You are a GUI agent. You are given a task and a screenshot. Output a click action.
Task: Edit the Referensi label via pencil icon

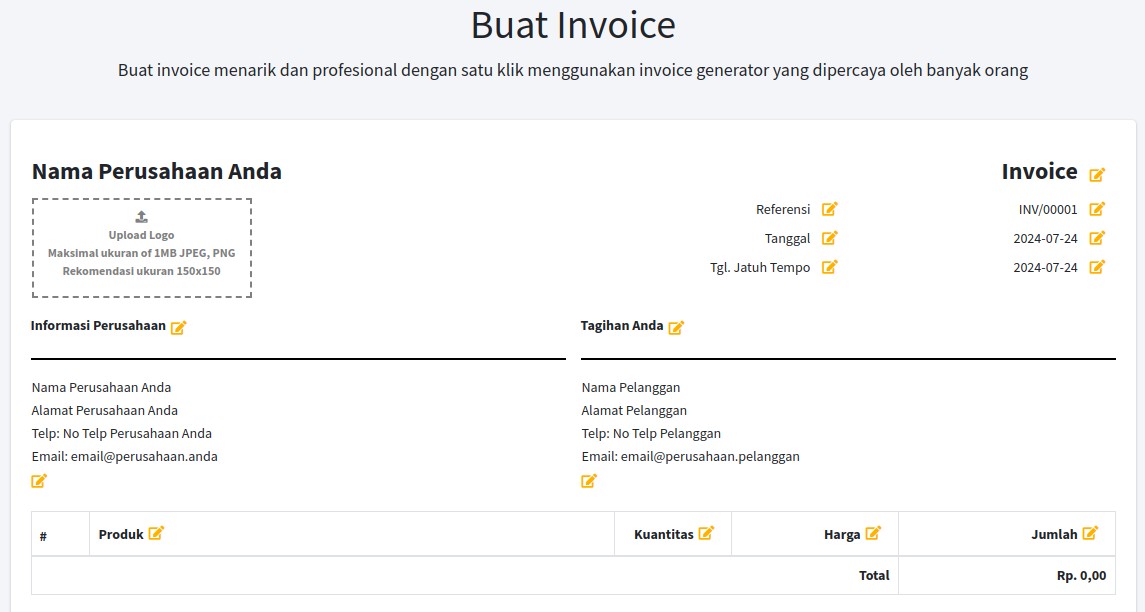pos(830,209)
